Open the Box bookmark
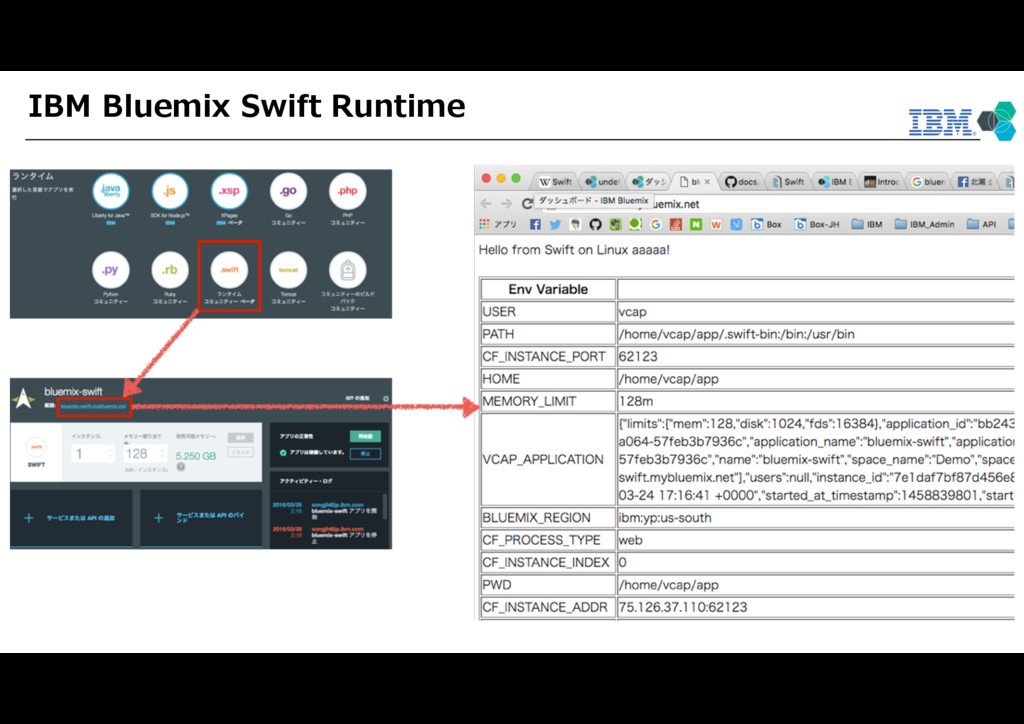 (x=766, y=225)
